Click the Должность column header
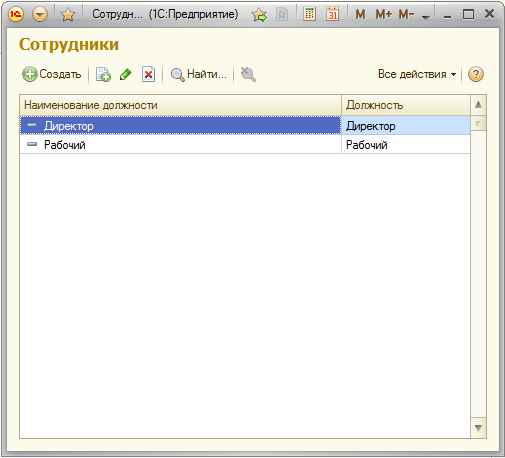 tap(406, 105)
